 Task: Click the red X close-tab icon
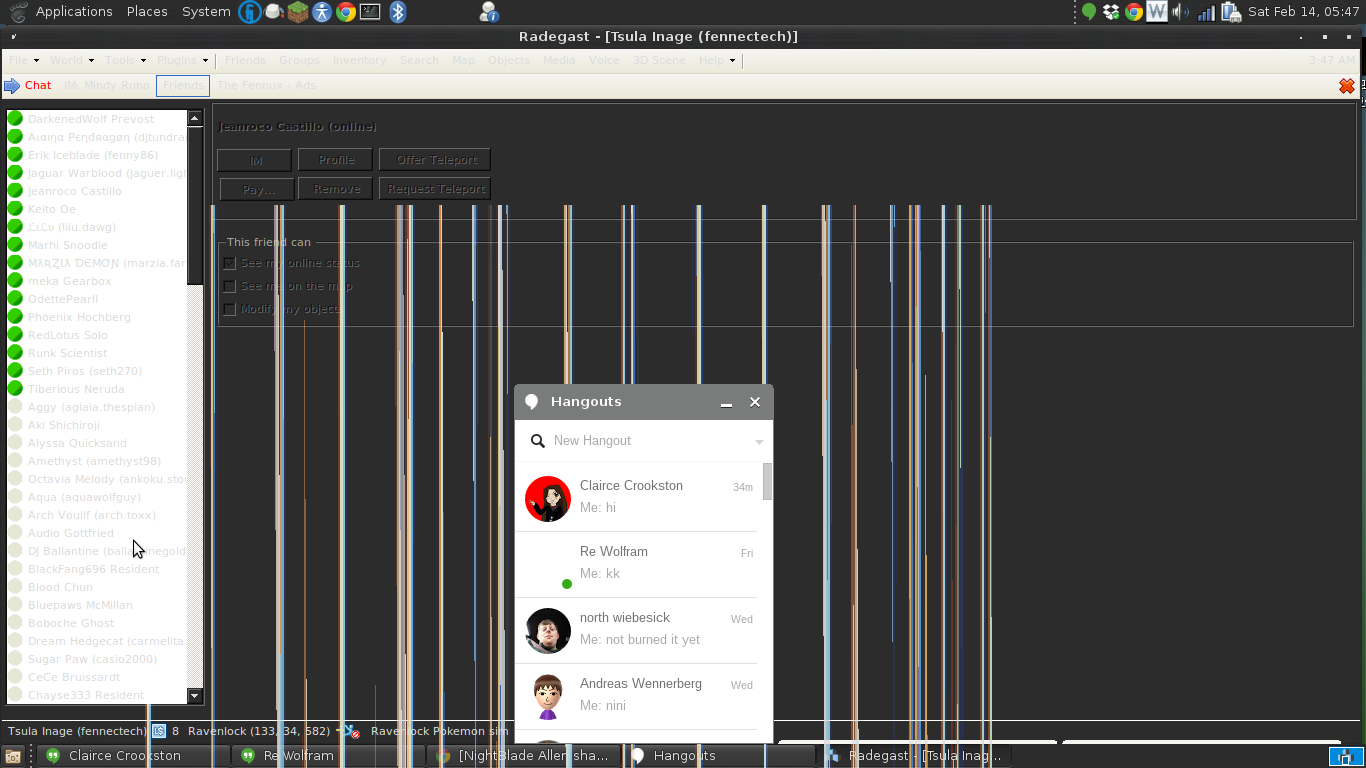(x=1347, y=86)
